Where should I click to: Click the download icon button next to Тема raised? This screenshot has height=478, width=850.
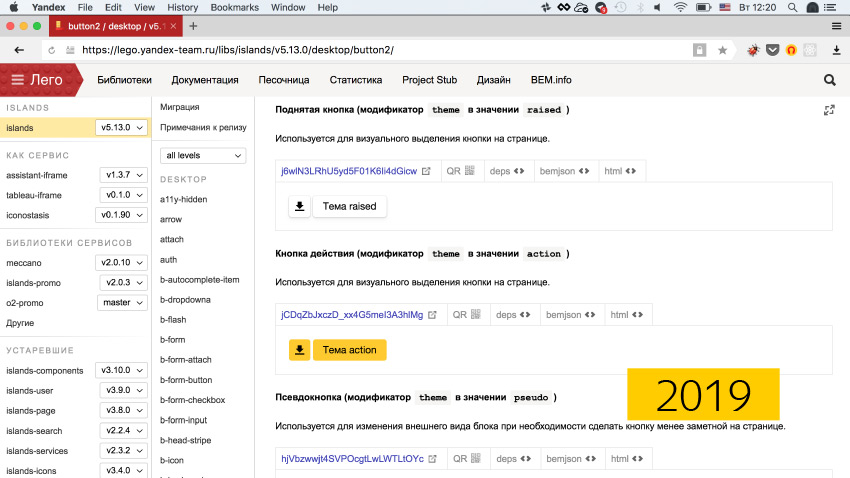point(299,206)
